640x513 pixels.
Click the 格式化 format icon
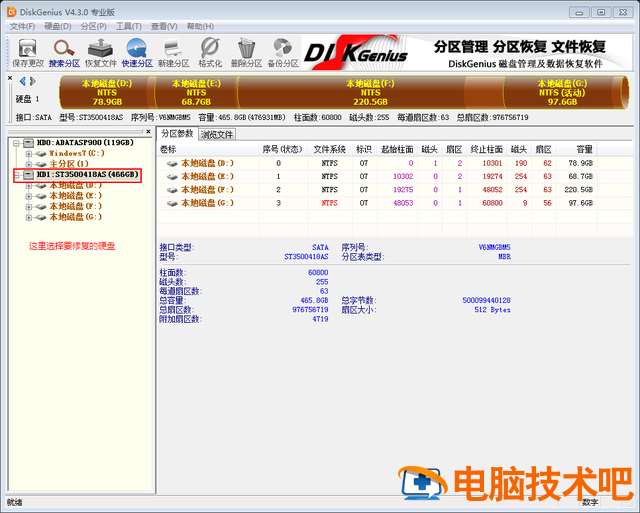click(210, 53)
